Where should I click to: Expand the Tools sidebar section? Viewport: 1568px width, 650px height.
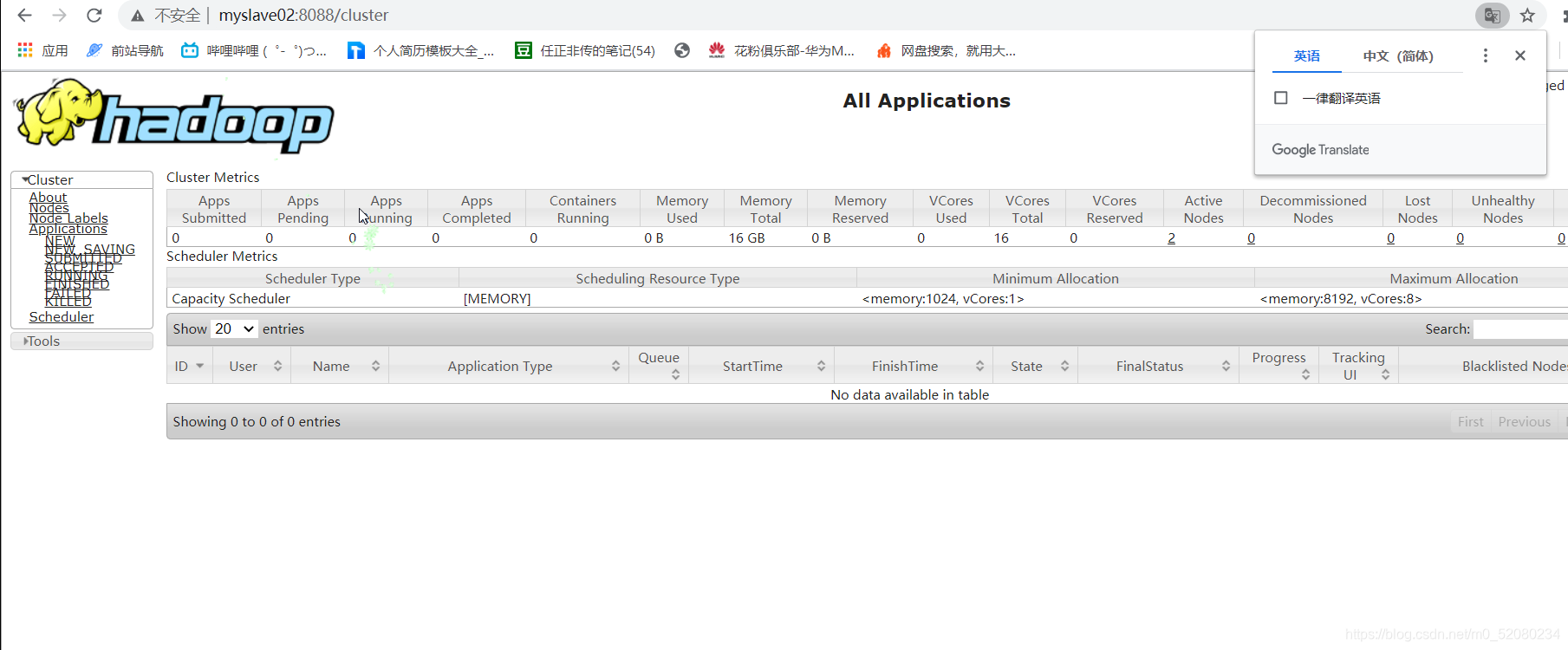82,341
